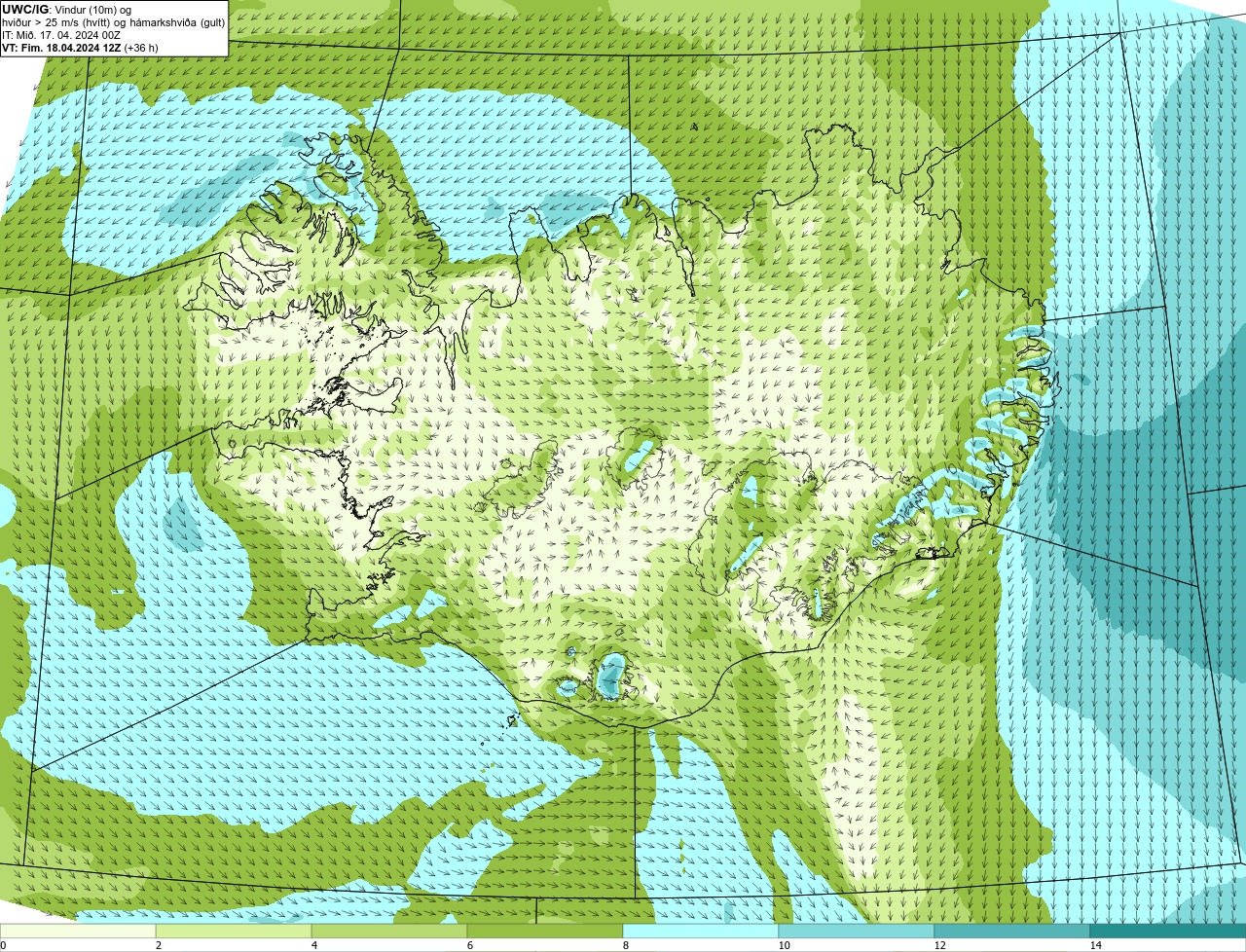The width and height of the screenshot is (1246, 952).
Task: Click the 6–8 m/s dark green legend swatch
Action: click(545, 931)
